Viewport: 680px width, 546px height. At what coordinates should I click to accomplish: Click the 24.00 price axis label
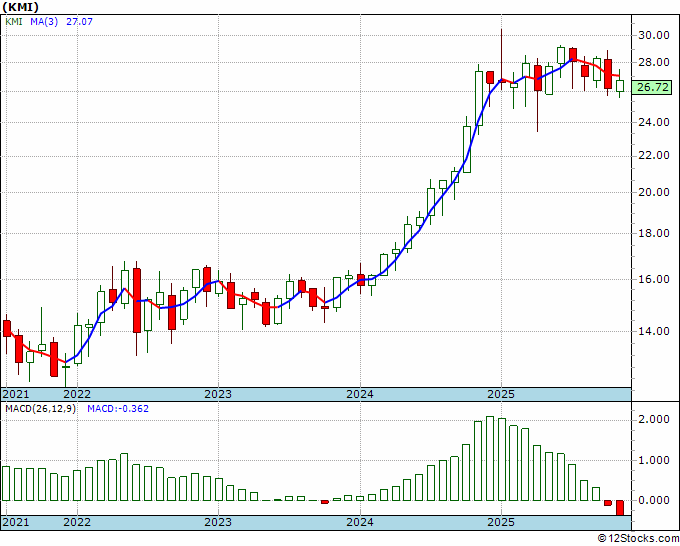(654, 122)
